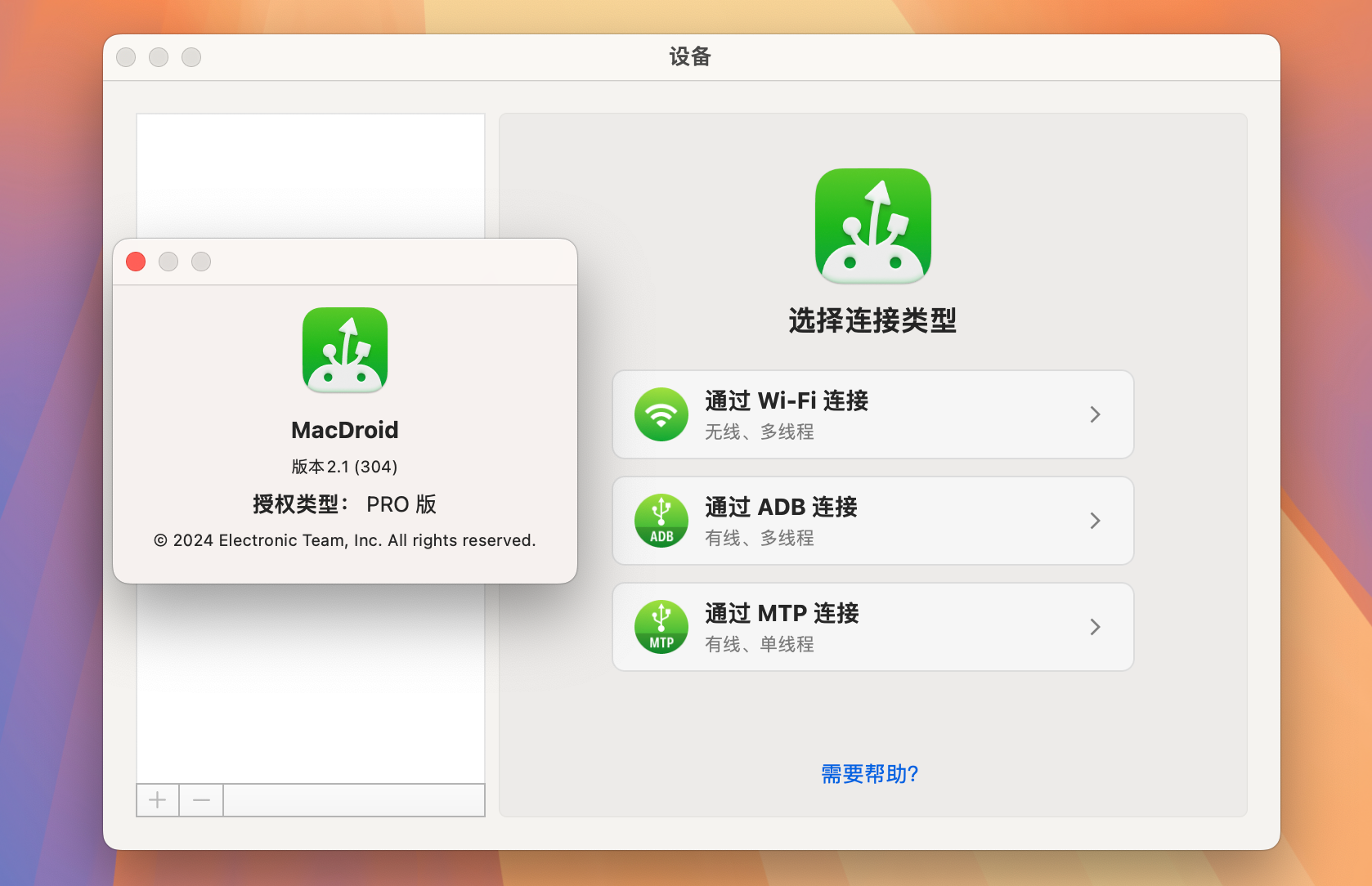
Task: Click the green MTP connection icon
Action: (661, 627)
